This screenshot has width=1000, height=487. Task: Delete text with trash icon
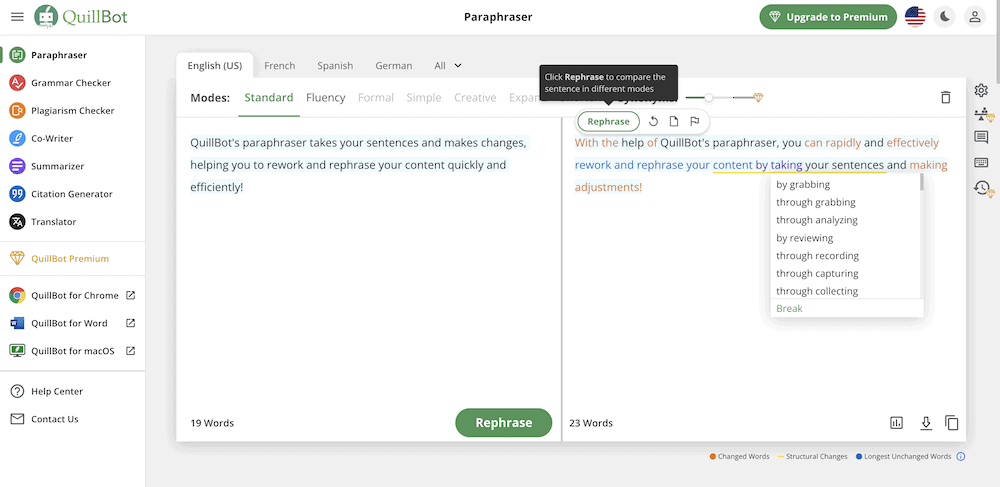pyautogui.click(x=946, y=98)
